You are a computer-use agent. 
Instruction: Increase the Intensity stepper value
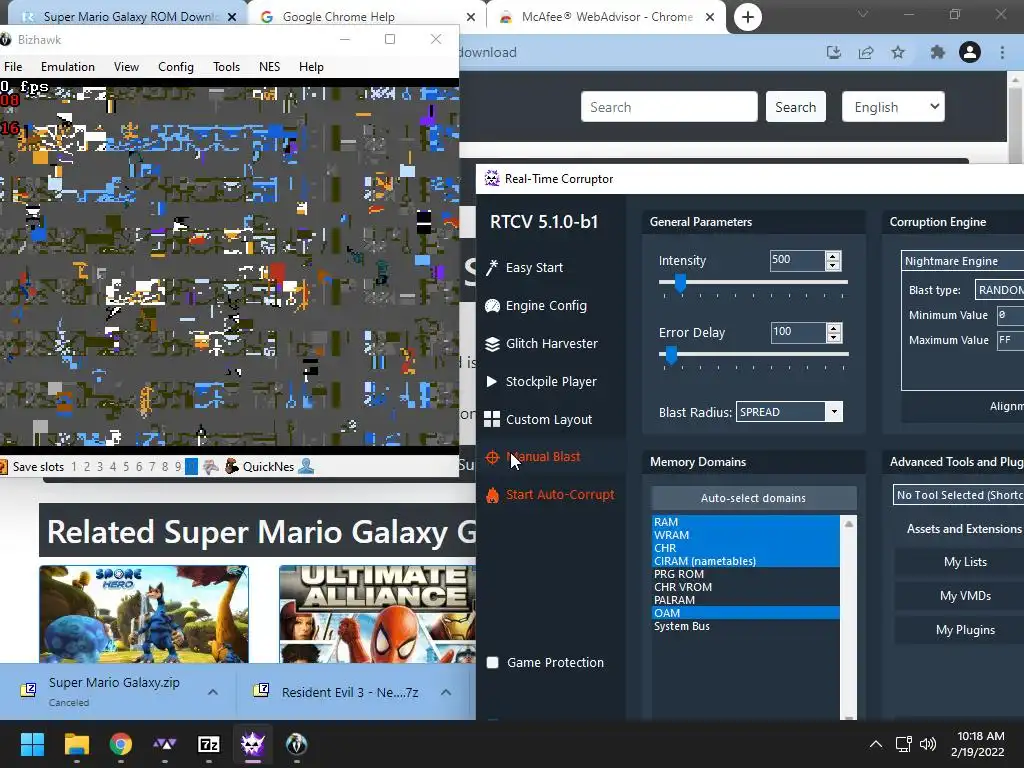pos(833,257)
